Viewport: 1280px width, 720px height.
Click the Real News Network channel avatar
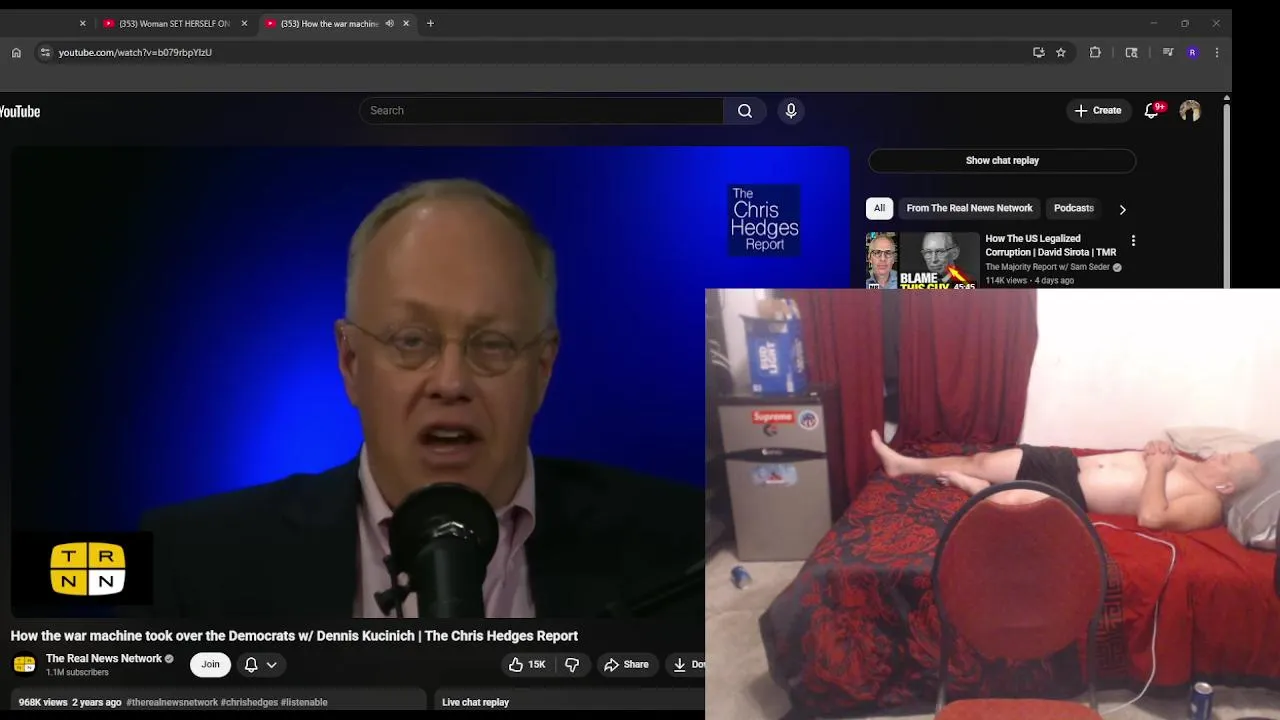click(x=24, y=664)
